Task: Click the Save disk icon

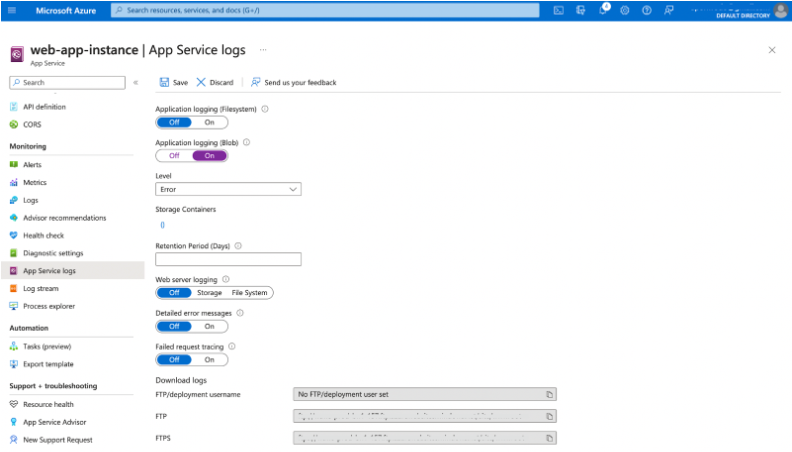Action: click(x=164, y=82)
